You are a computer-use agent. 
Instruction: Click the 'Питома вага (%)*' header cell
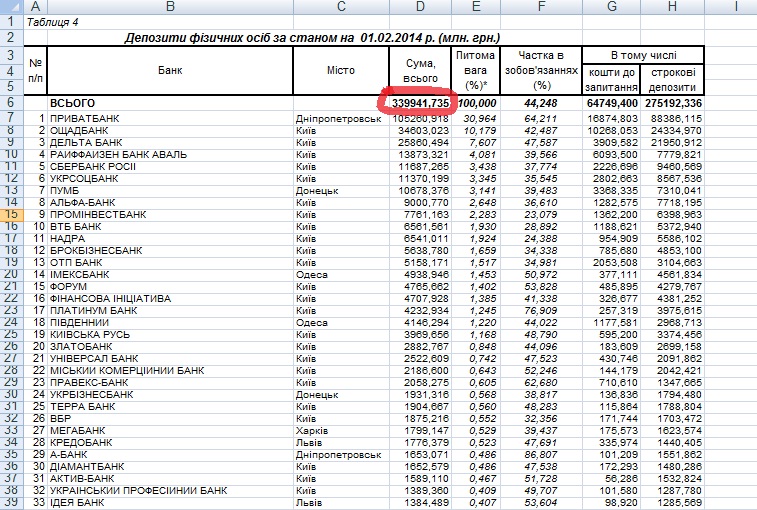pyautogui.click(x=476, y=71)
